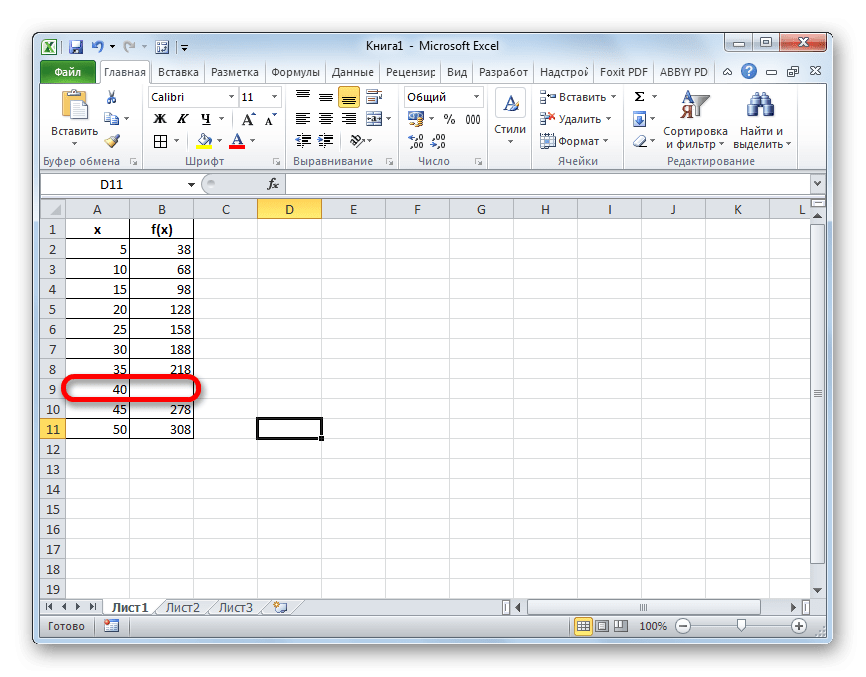The height and width of the screenshot is (677, 866).
Task: Click the thousands separator 000 icon
Action: point(473,119)
